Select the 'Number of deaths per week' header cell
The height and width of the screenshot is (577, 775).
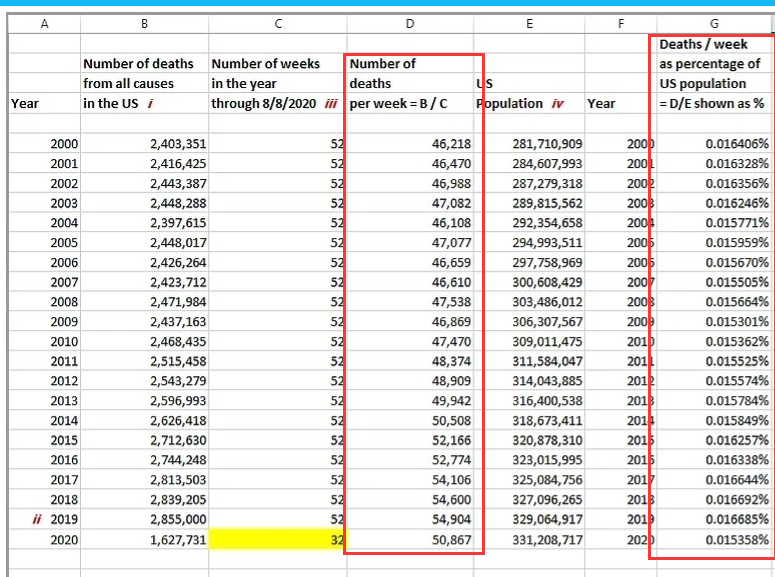tap(410, 84)
